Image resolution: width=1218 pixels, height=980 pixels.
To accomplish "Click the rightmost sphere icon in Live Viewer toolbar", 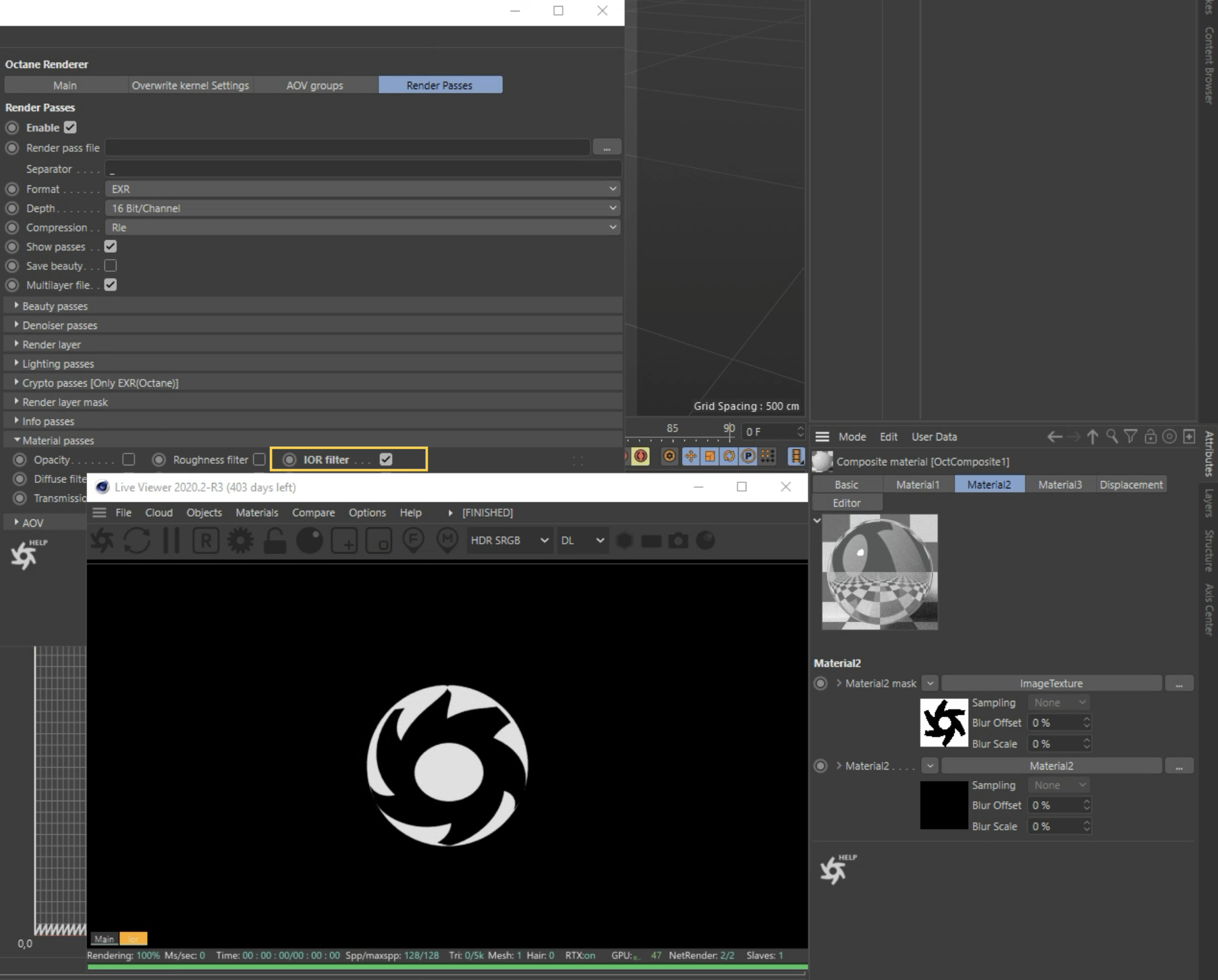I will [x=705, y=540].
